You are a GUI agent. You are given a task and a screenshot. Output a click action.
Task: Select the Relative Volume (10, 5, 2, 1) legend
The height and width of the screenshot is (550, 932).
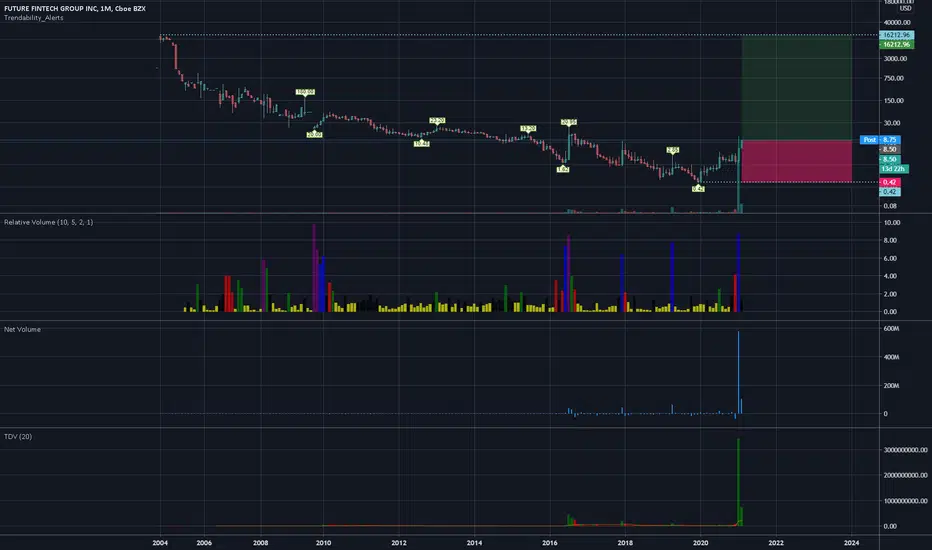coord(48,222)
